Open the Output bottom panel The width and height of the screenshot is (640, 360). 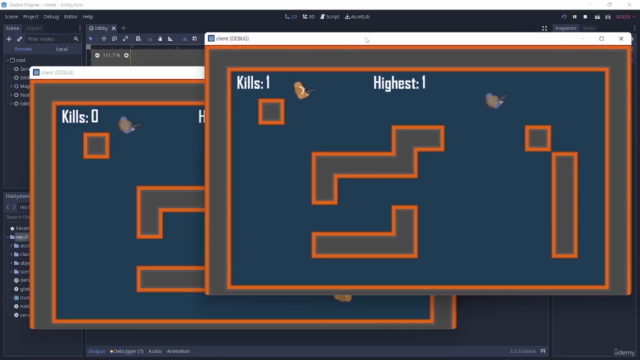(x=97, y=351)
